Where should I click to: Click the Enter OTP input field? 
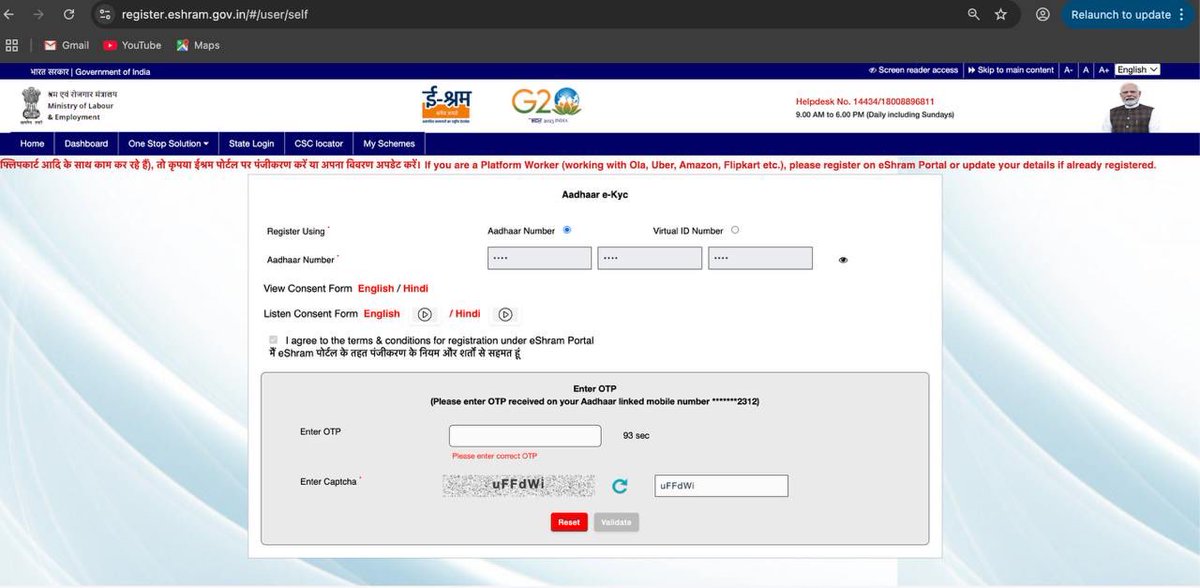pos(525,435)
